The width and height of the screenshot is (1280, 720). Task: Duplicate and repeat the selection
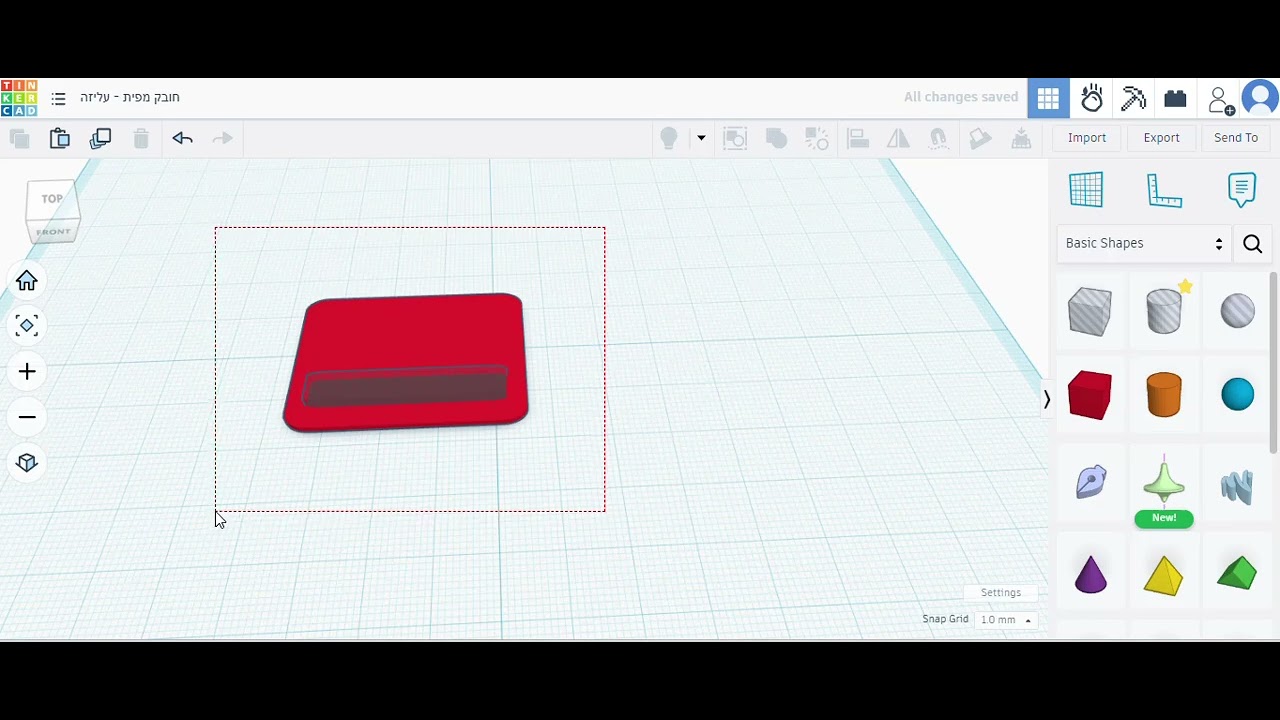[100, 138]
